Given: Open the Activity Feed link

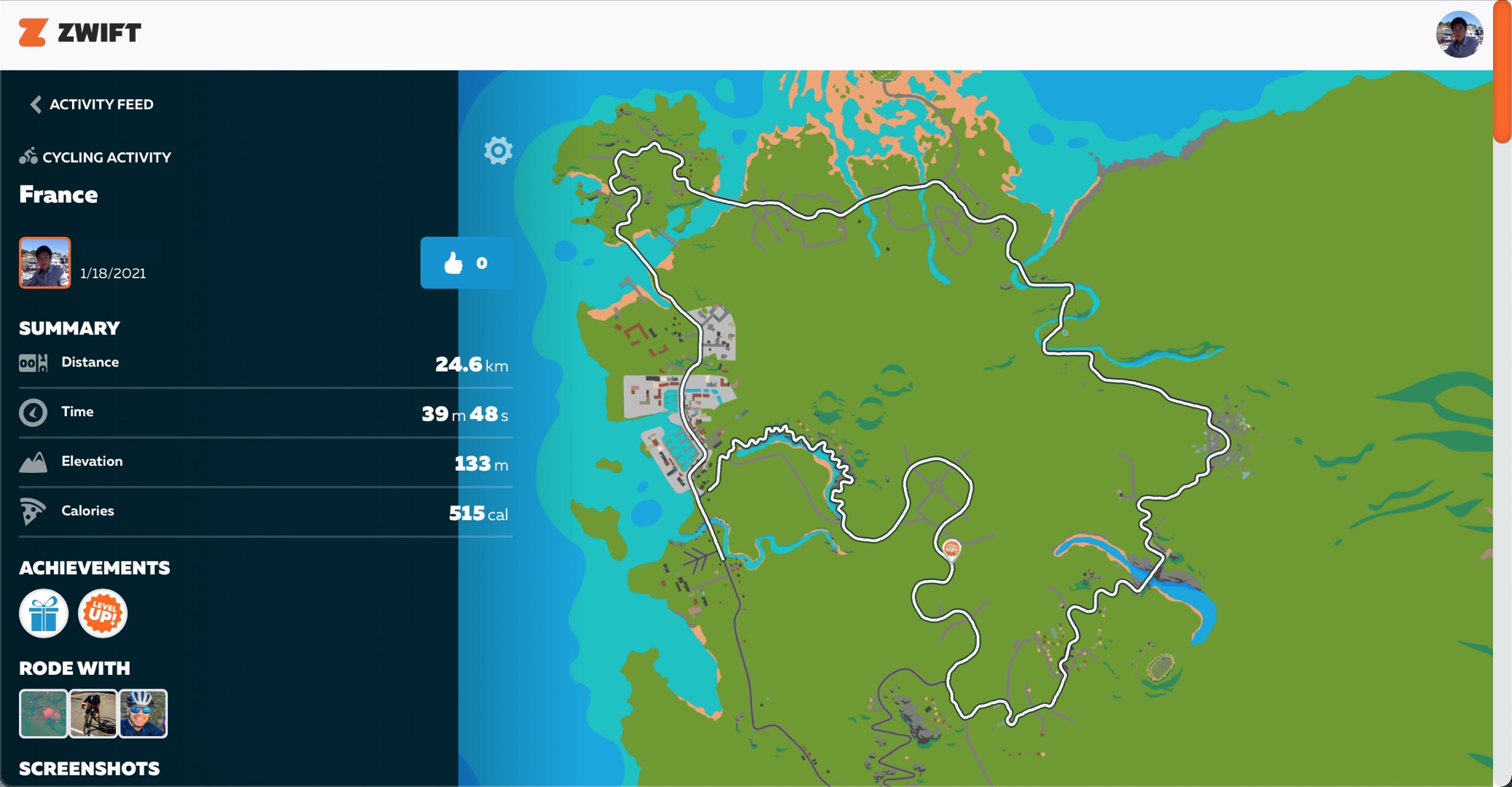Looking at the screenshot, I should [x=101, y=104].
